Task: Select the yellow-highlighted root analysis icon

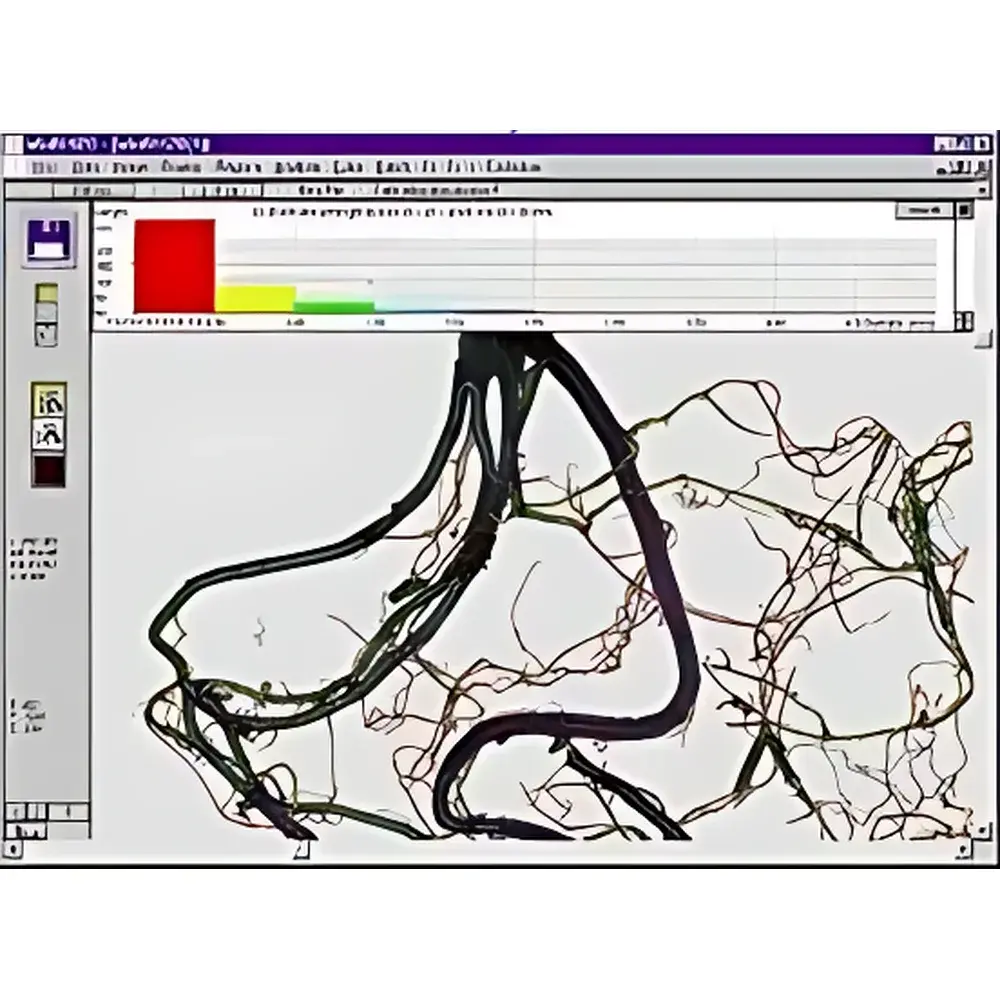Action: click(48, 401)
